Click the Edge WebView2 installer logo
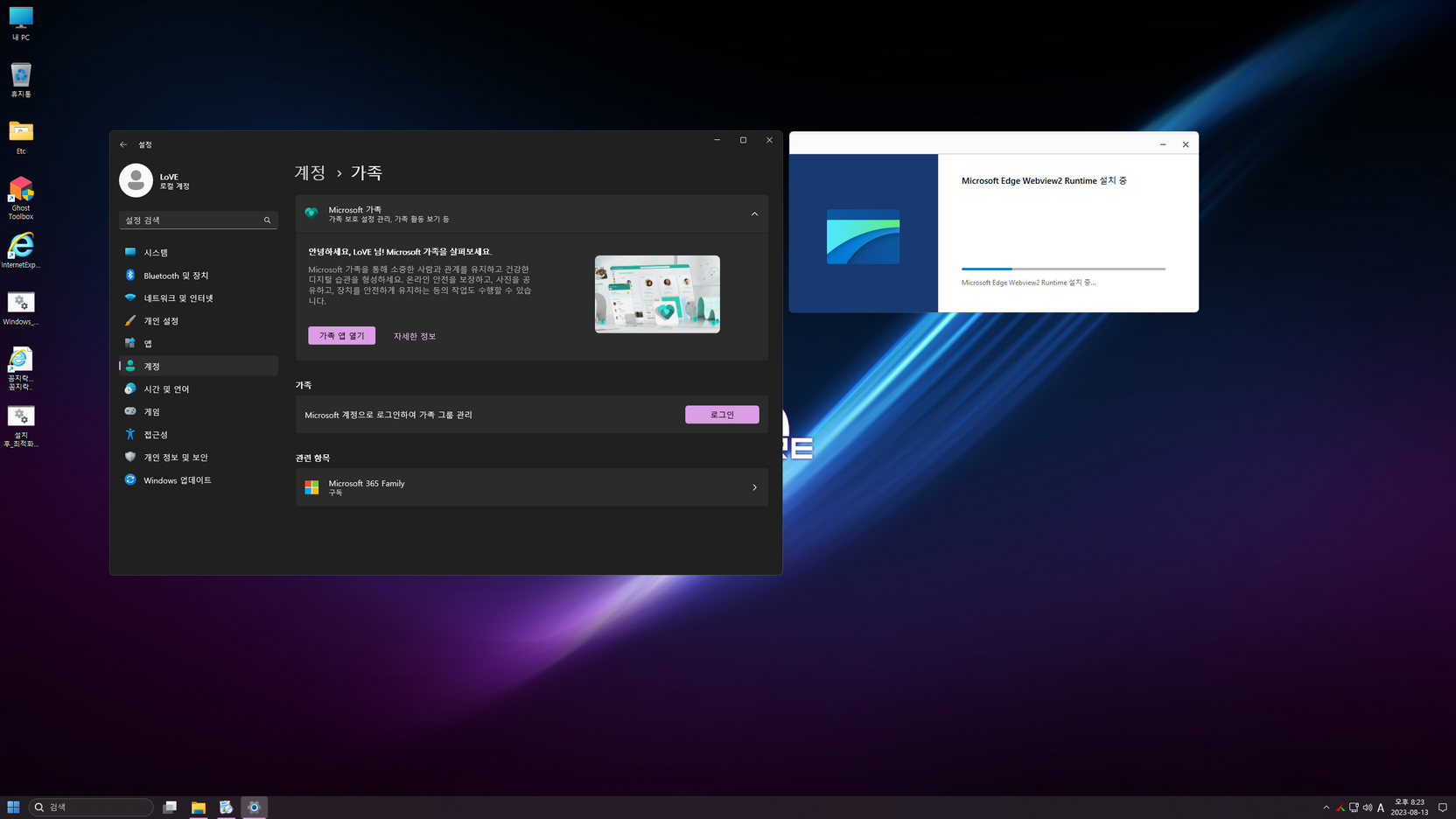The height and width of the screenshot is (819, 1456). point(863,236)
